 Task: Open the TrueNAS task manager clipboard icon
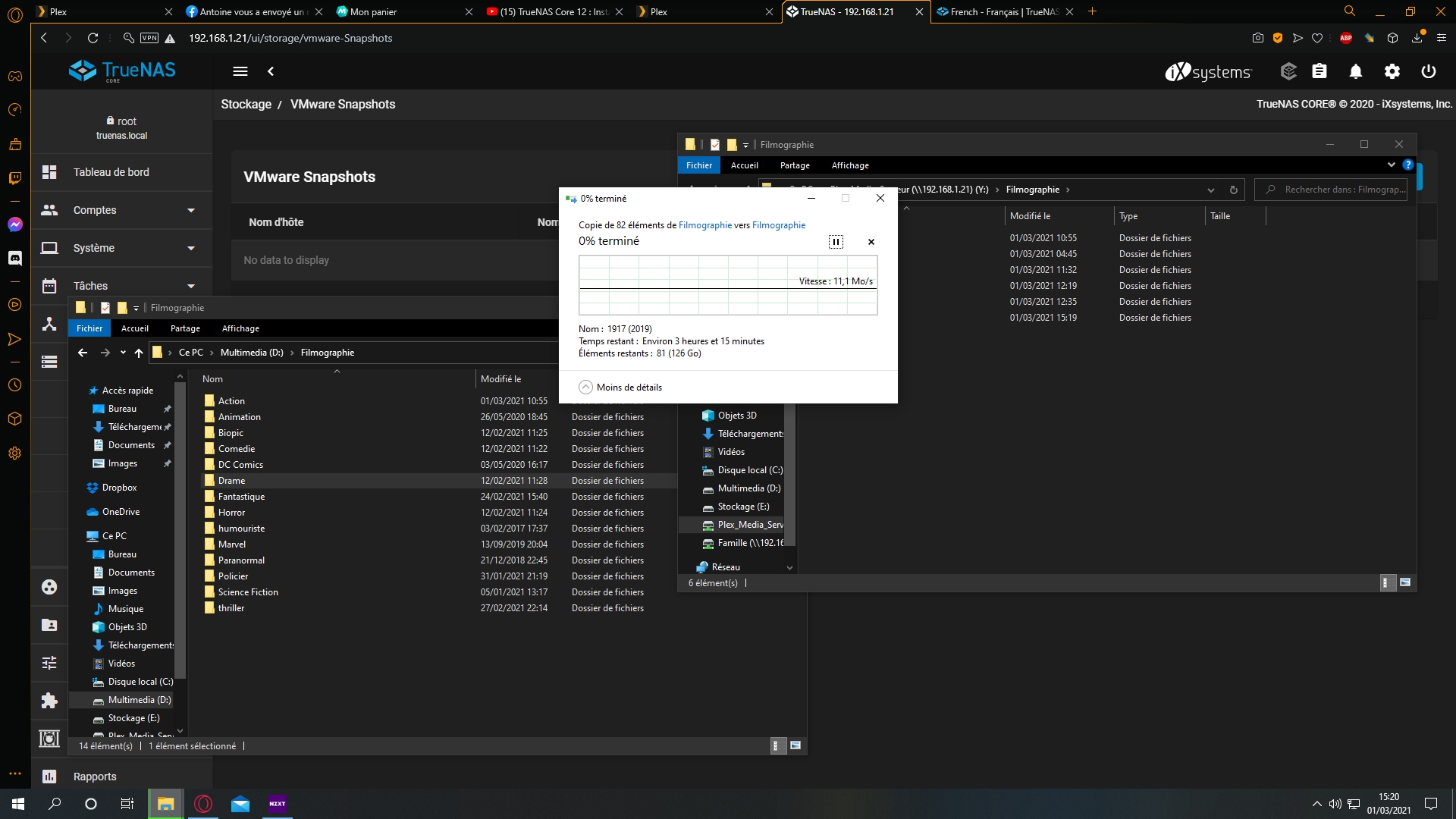pos(1319,71)
